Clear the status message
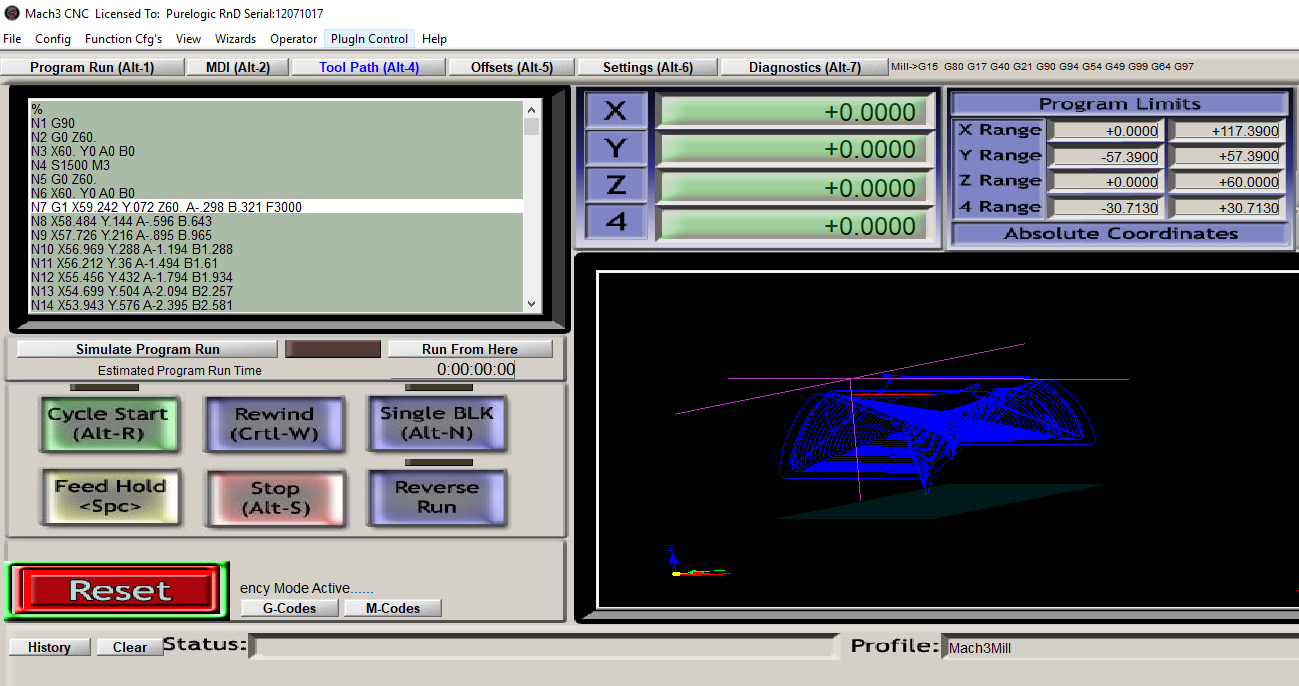 [130, 647]
